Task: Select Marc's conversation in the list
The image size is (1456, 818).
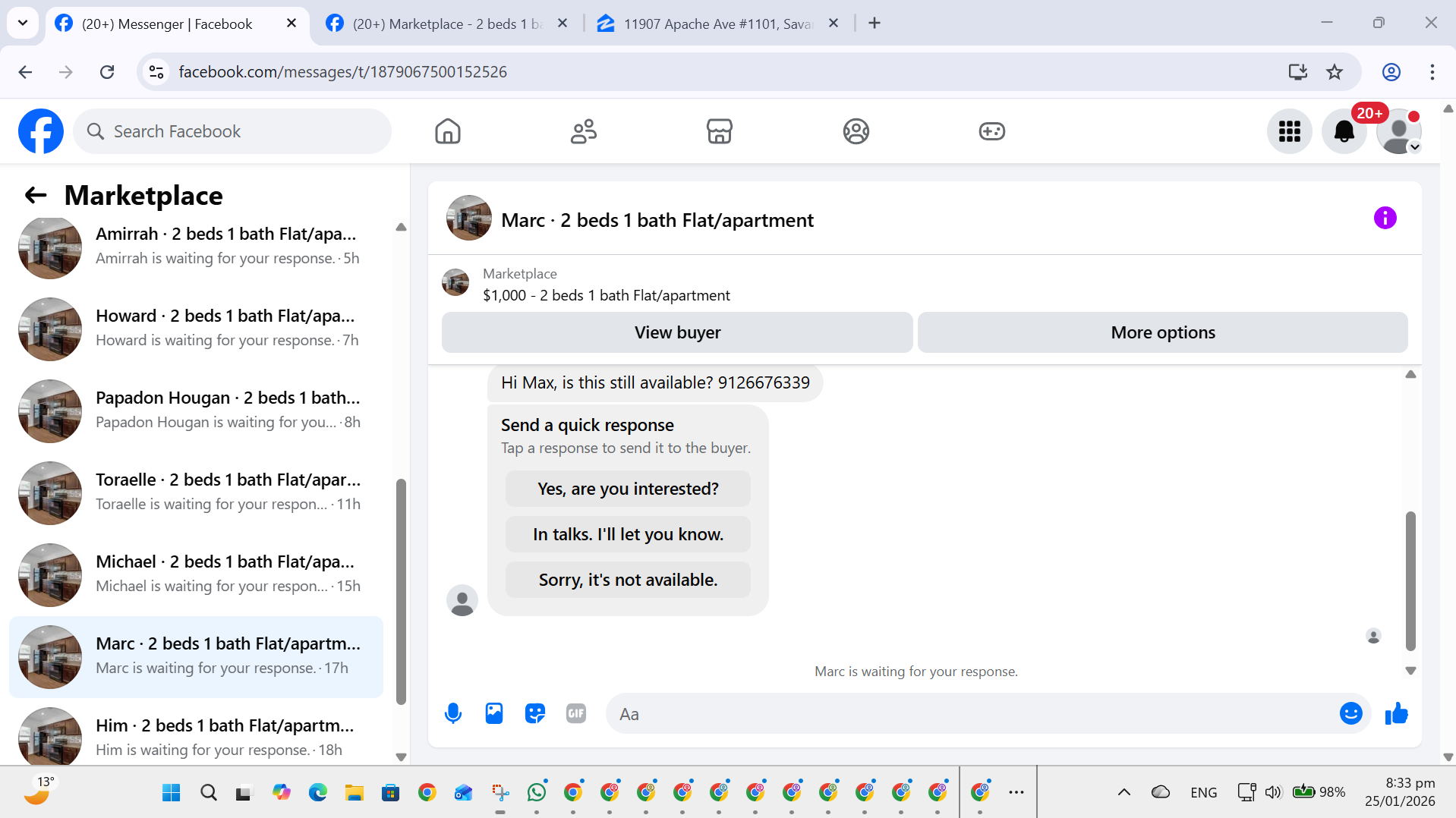Action: [196, 657]
